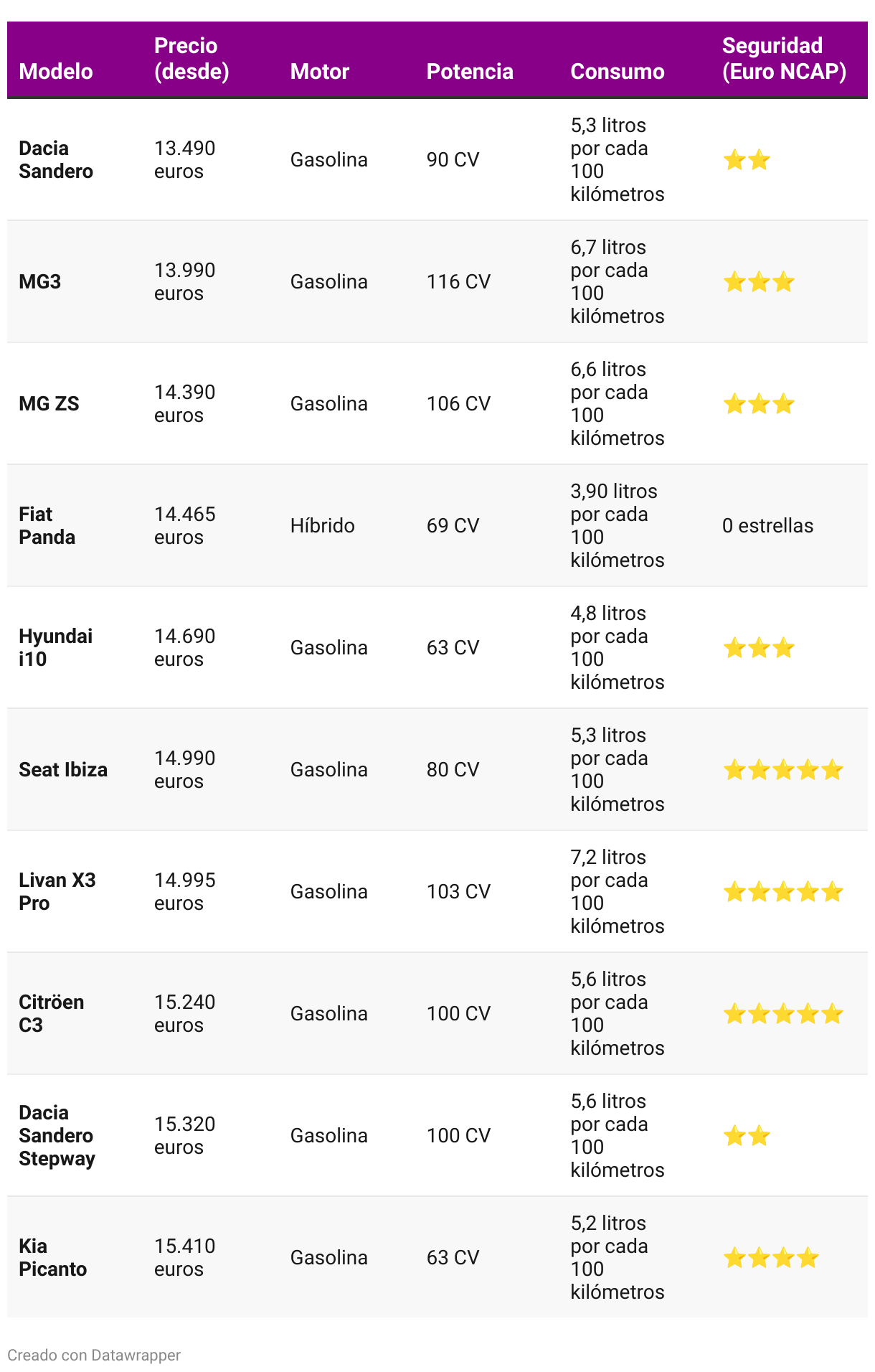The height and width of the screenshot is (1372, 875).
Task: Open the Creado con Datawrapper link
Action: click(94, 1355)
